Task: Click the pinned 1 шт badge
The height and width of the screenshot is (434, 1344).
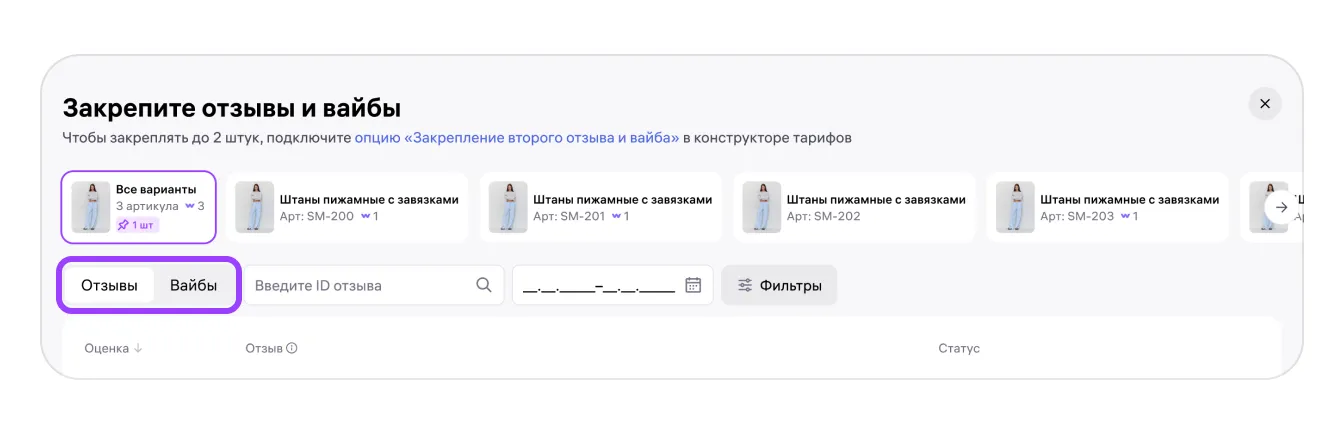Action: click(138, 225)
